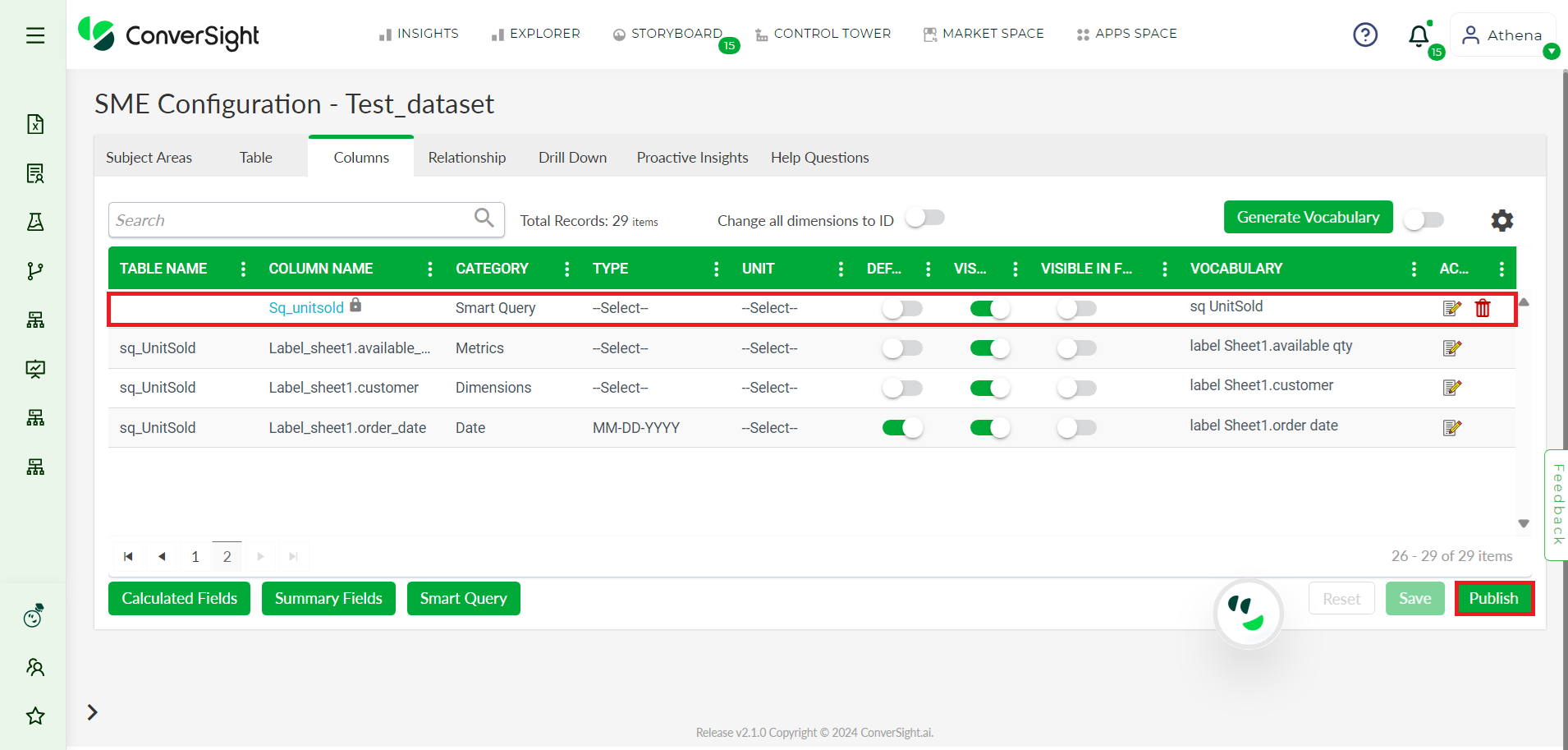1568x750 pixels.
Task: Open UNIT column menu
Action: click(x=841, y=269)
